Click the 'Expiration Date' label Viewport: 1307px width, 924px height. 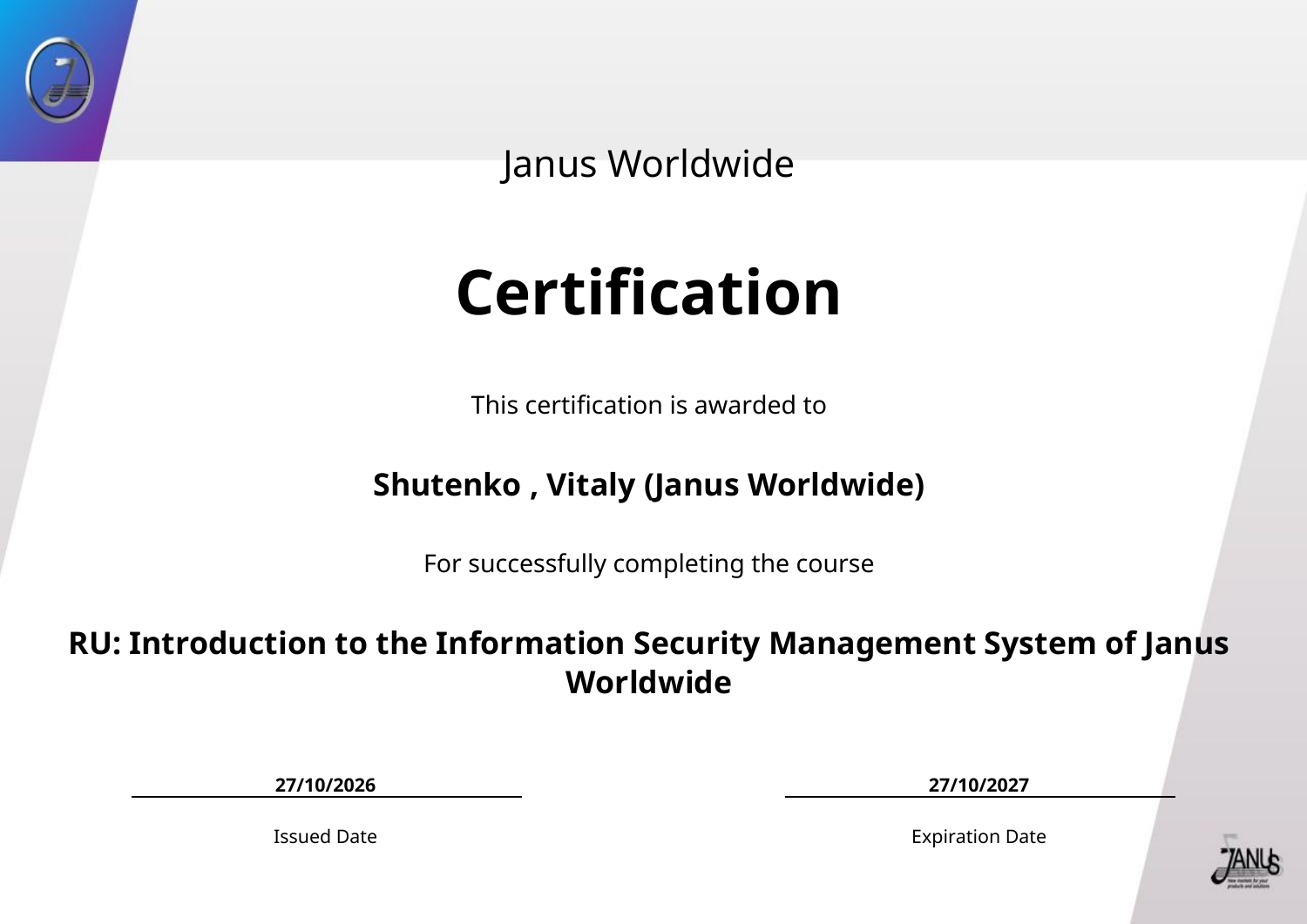[x=979, y=836]
